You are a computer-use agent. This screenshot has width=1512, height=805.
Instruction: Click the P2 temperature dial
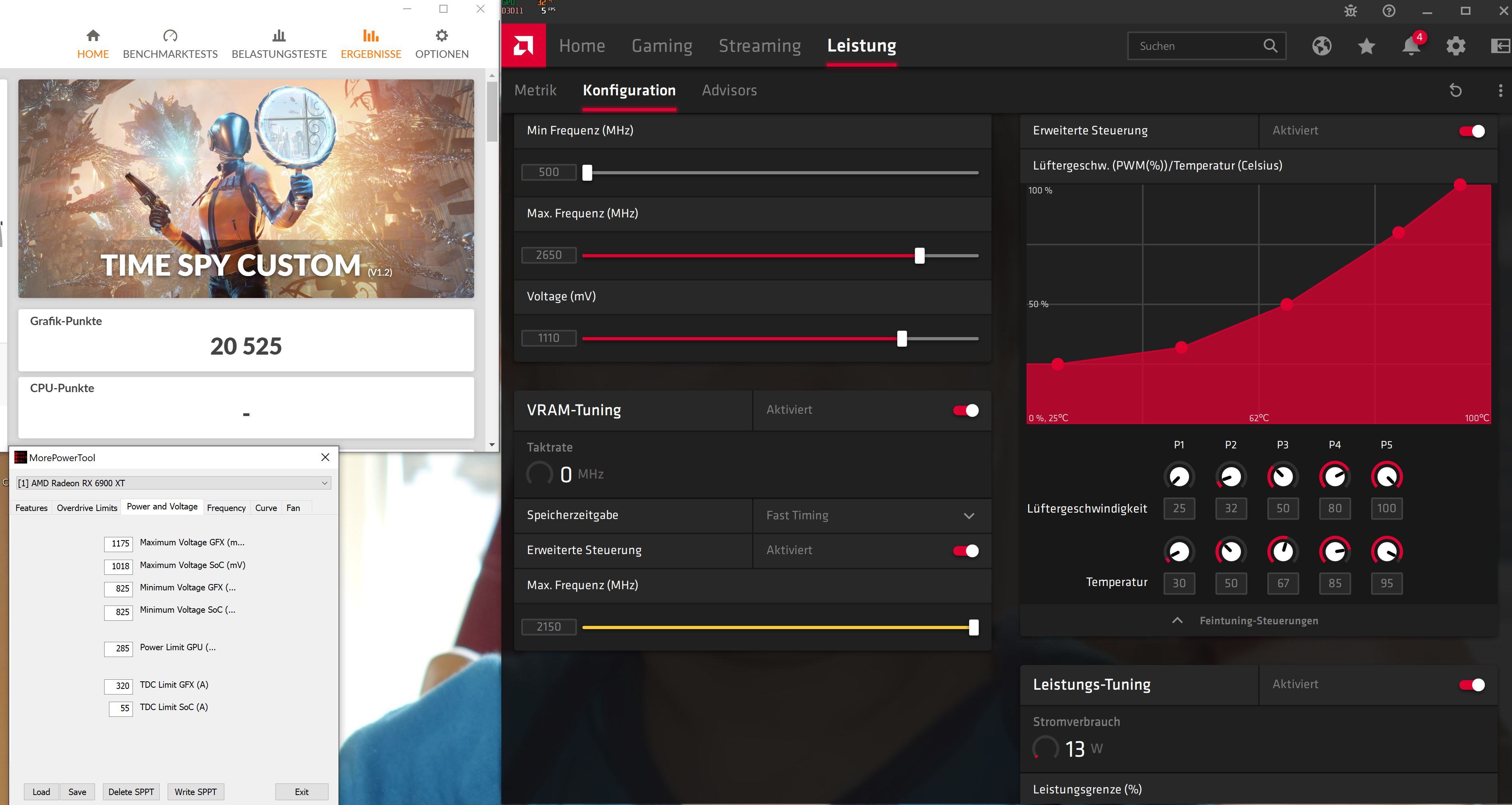click(x=1231, y=552)
